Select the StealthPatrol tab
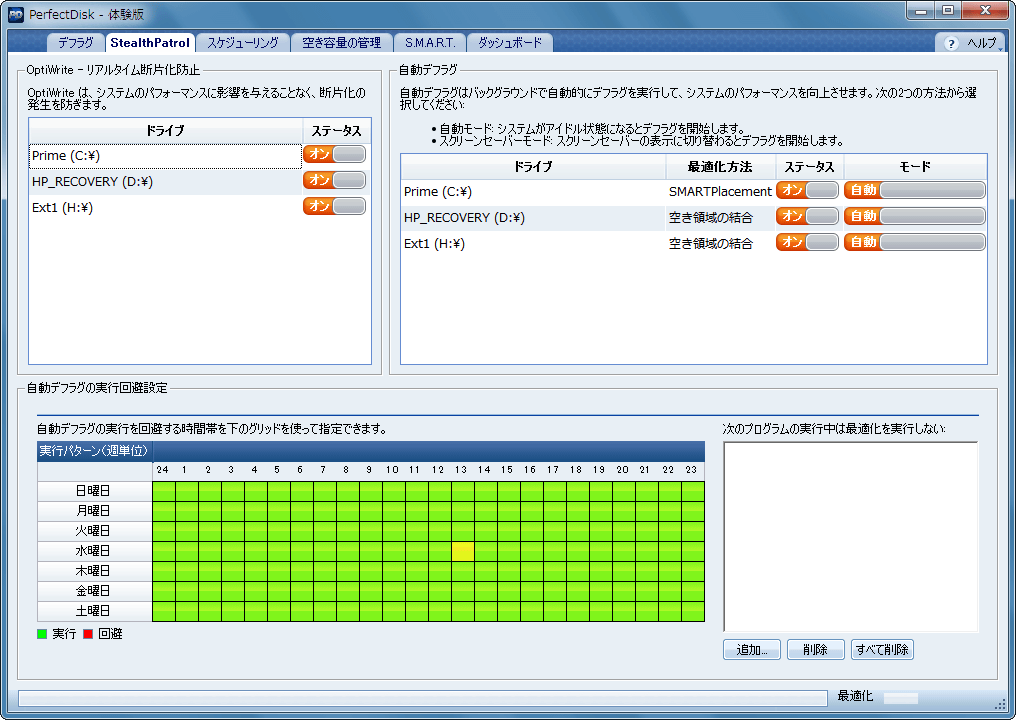 150,43
